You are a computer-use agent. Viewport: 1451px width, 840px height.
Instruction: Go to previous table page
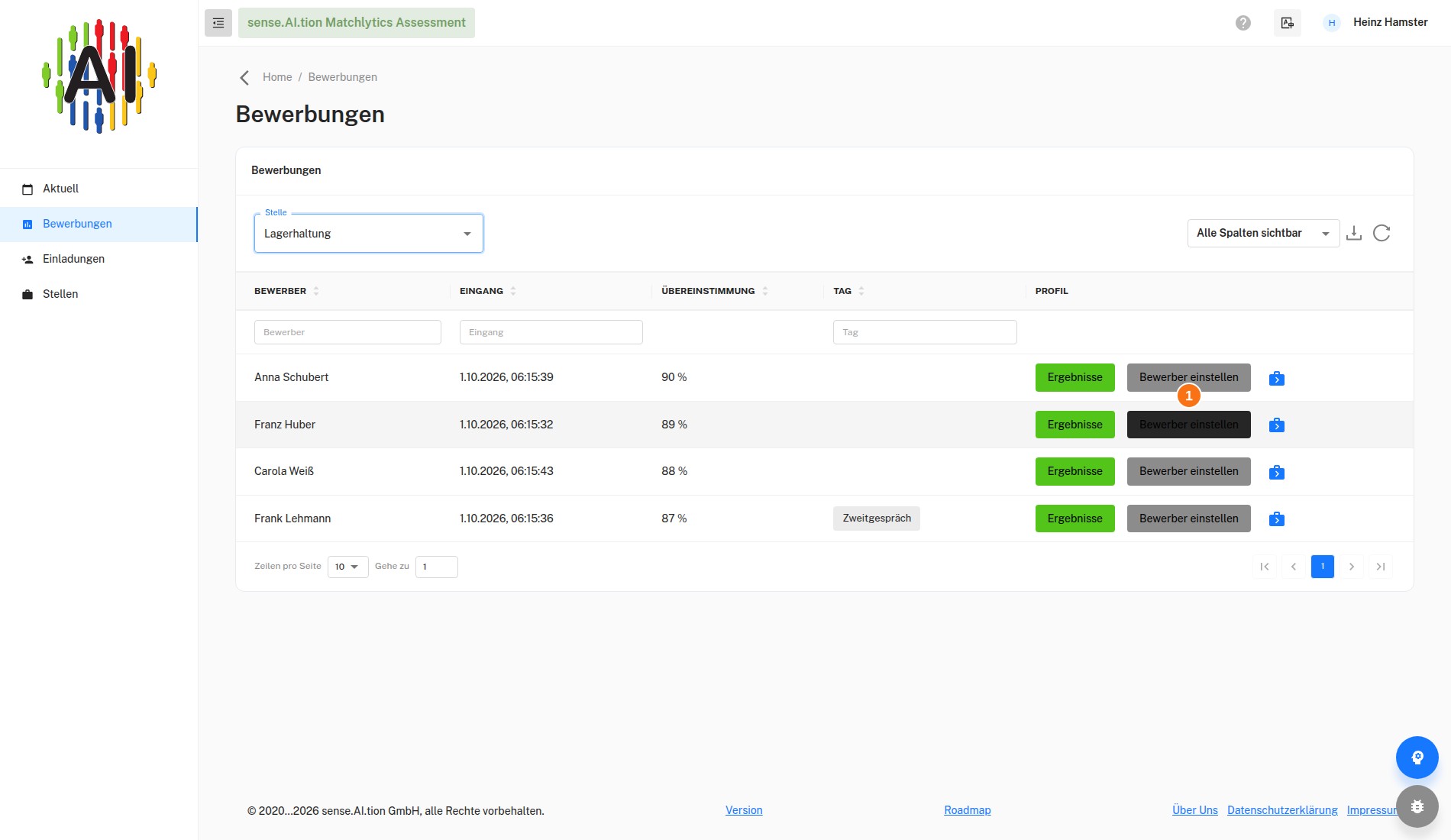[1294, 567]
